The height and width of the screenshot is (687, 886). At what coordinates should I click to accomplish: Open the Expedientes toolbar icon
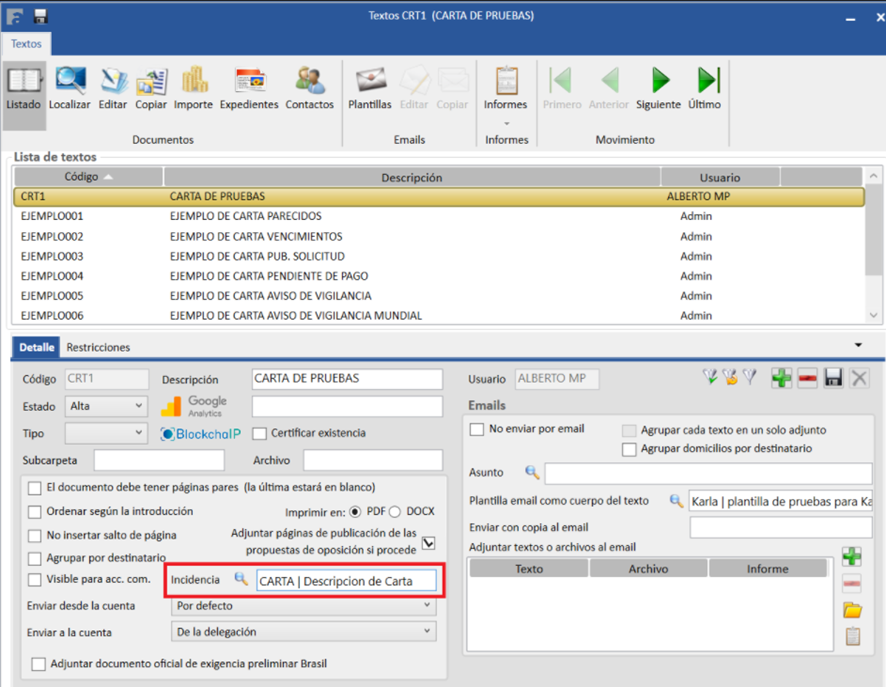click(249, 87)
